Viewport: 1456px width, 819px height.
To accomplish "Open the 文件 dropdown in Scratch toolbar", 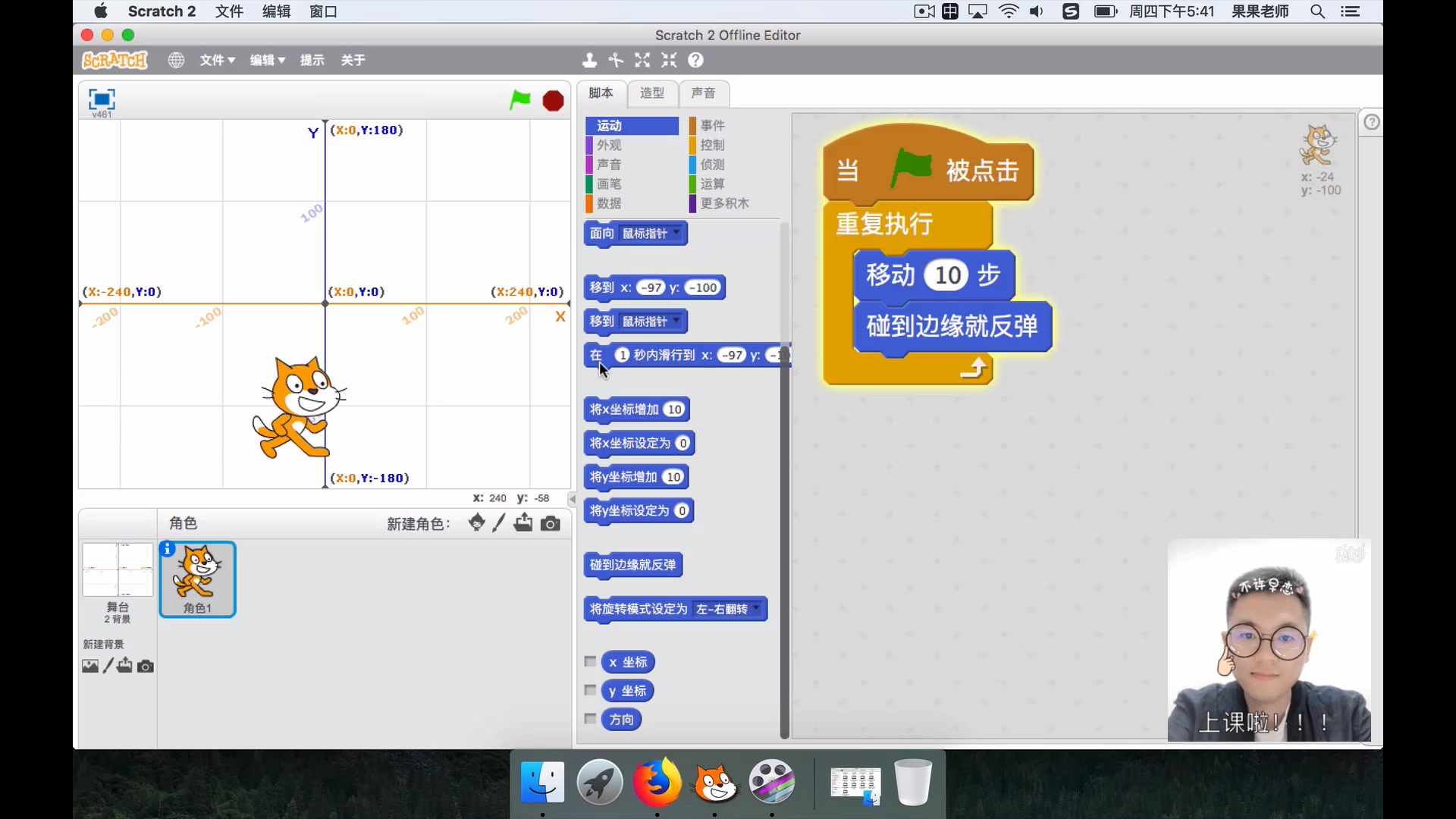I will (217, 60).
